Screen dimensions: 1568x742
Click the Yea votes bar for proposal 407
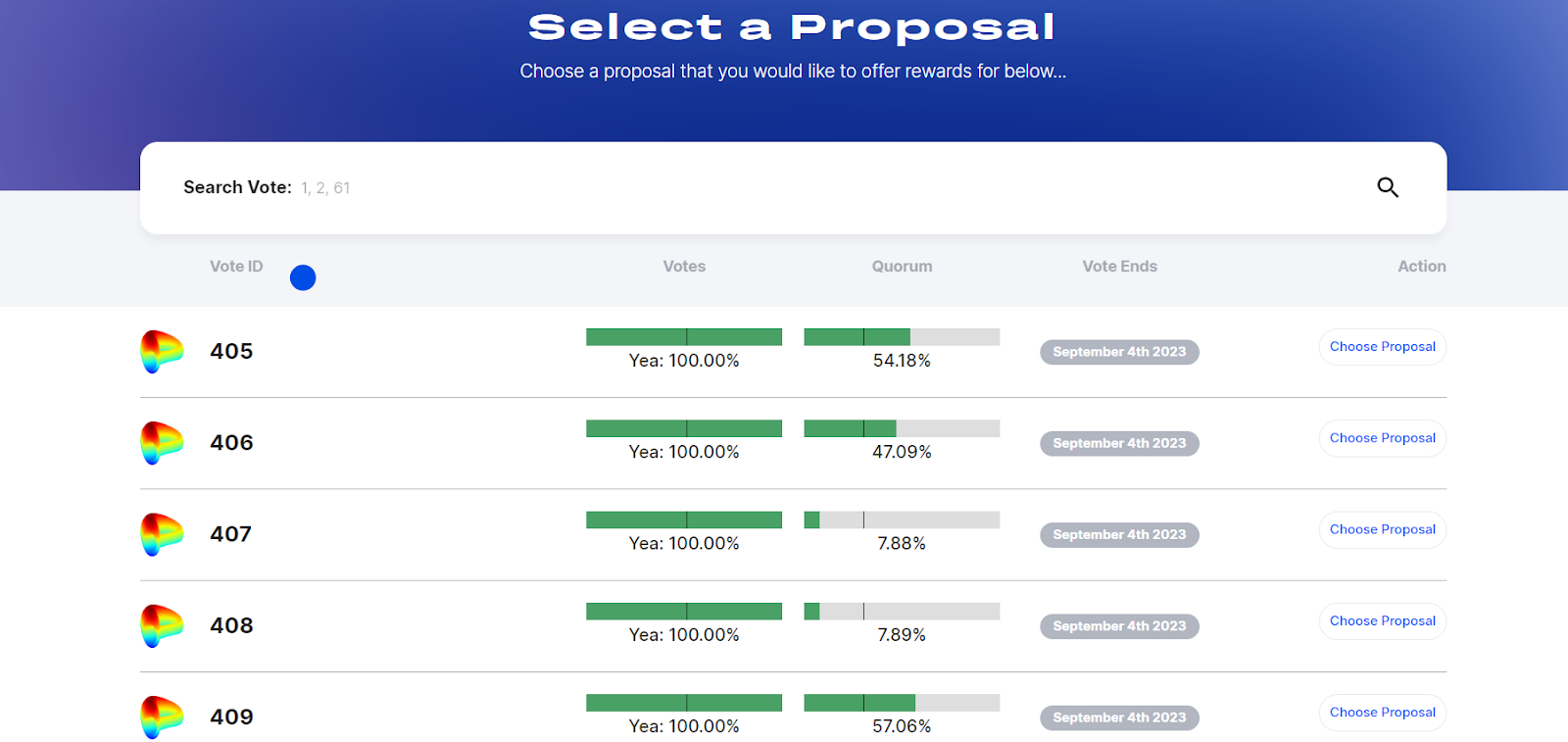click(x=684, y=519)
